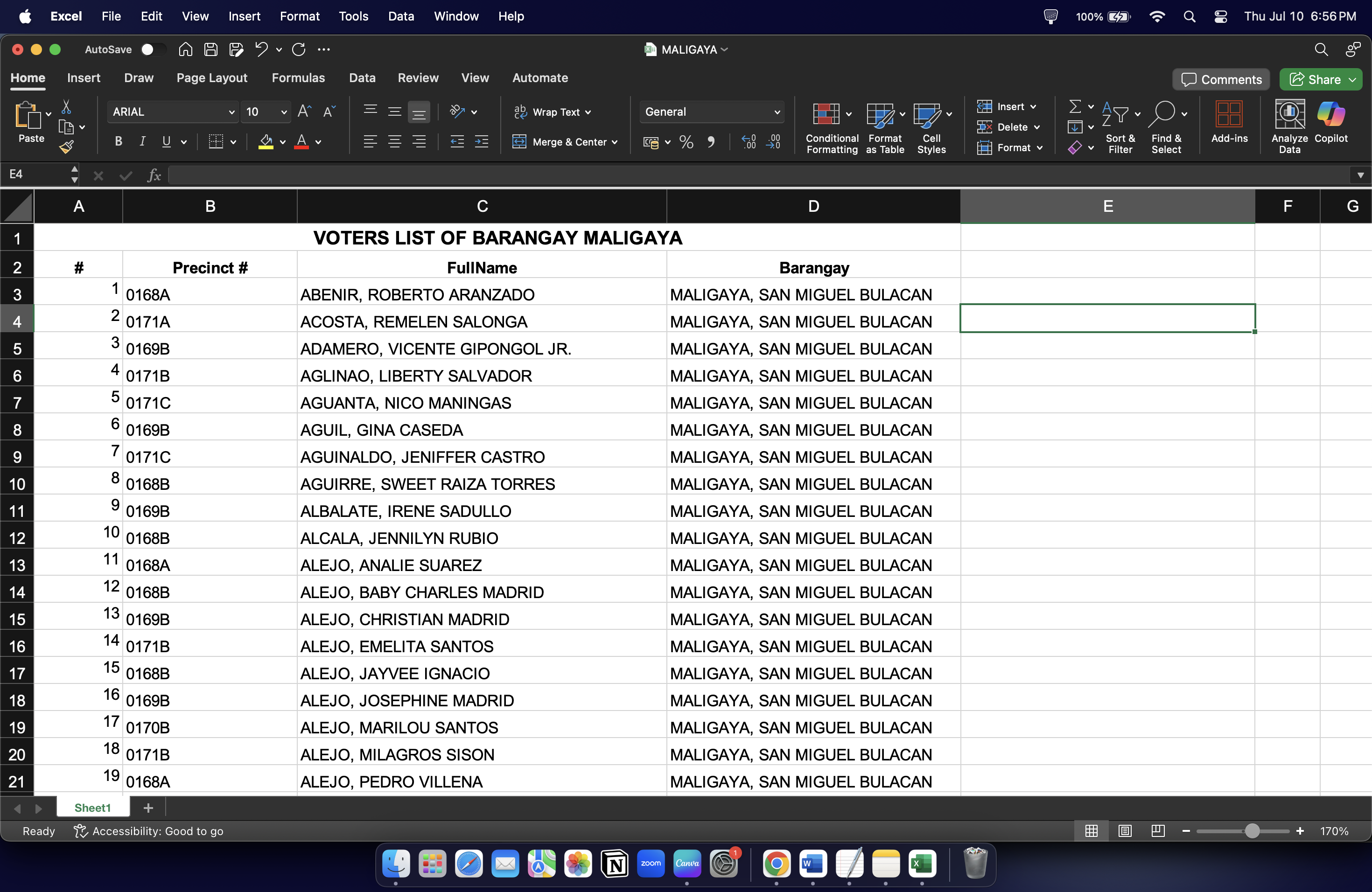1372x892 pixels.
Task: Switch to Normal view in status bar
Action: pyautogui.click(x=1091, y=830)
